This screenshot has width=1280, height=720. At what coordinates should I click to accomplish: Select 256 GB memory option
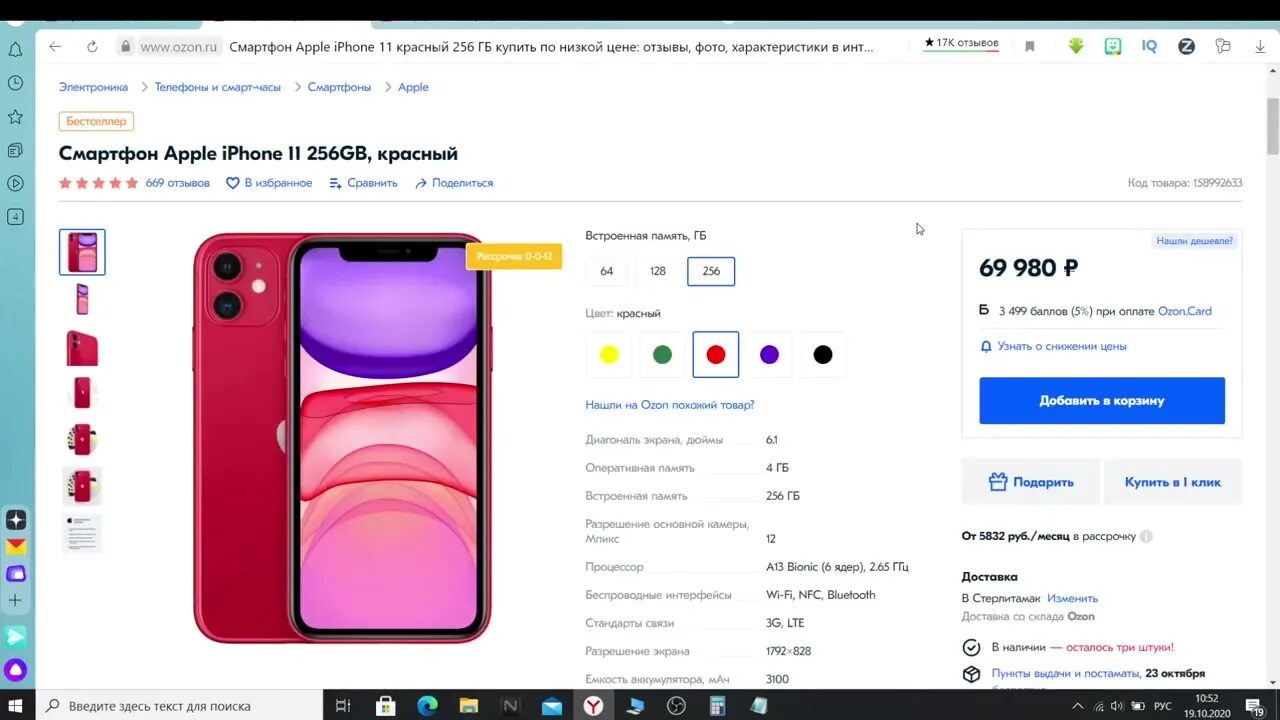point(711,271)
